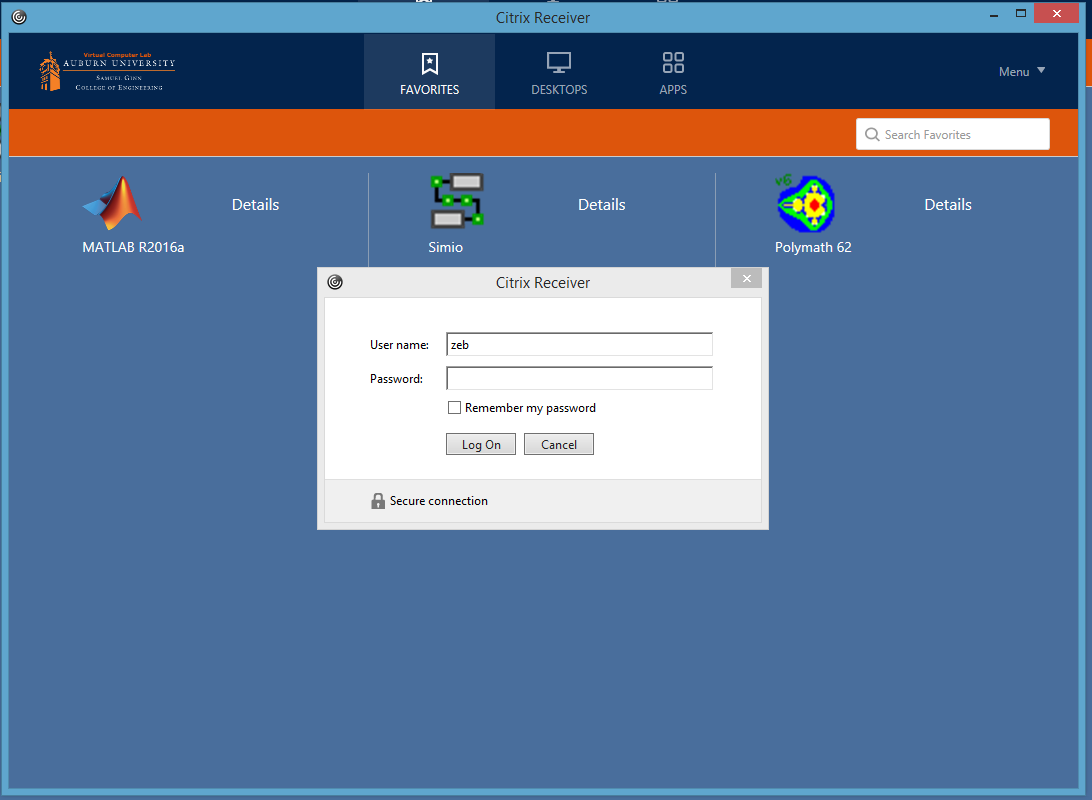Click the Auburn University logo

click(107, 72)
